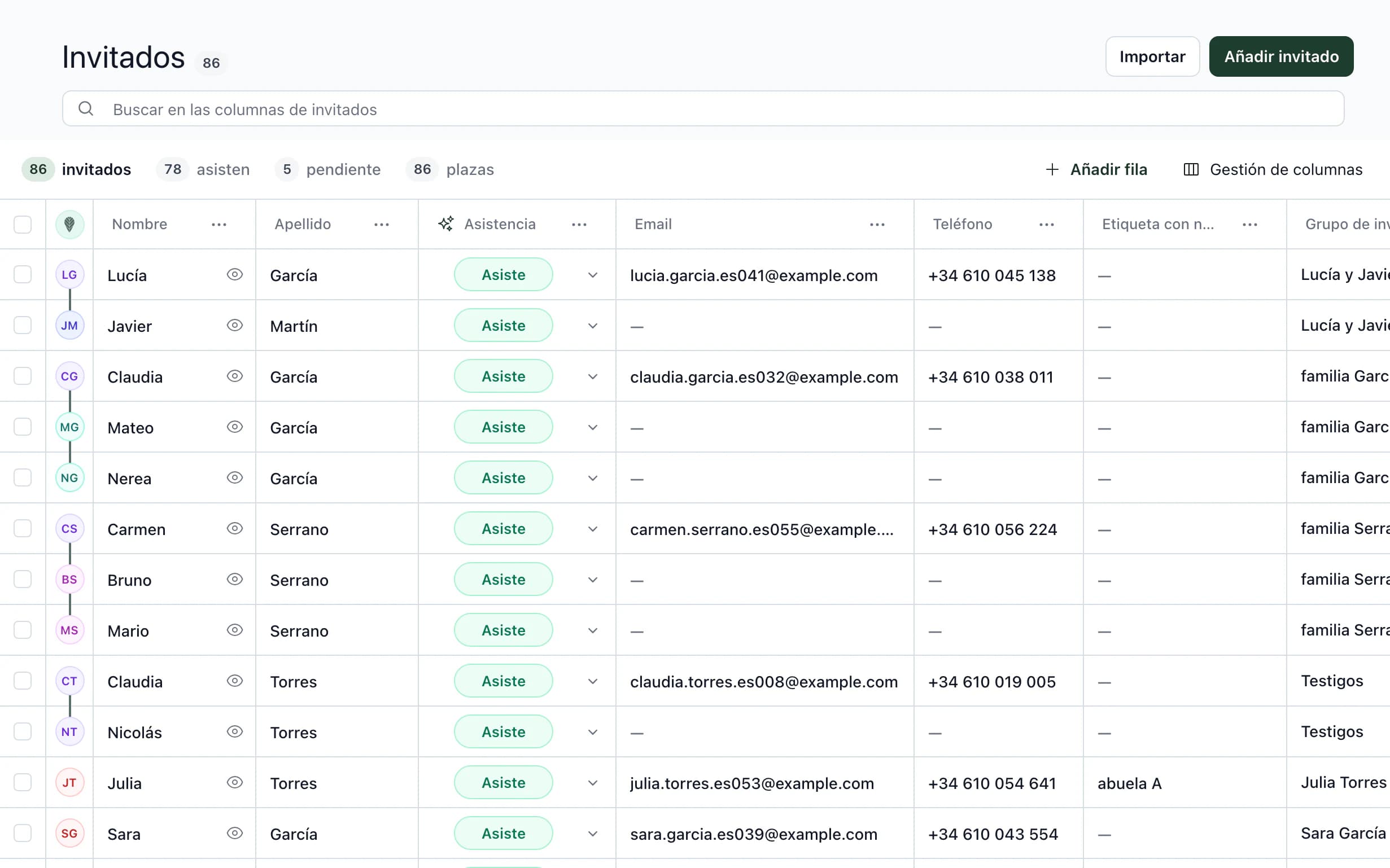The height and width of the screenshot is (868, 1390).
Task: Expand attendance dropdown for Claudia García
Action: [x=592, y=376]
